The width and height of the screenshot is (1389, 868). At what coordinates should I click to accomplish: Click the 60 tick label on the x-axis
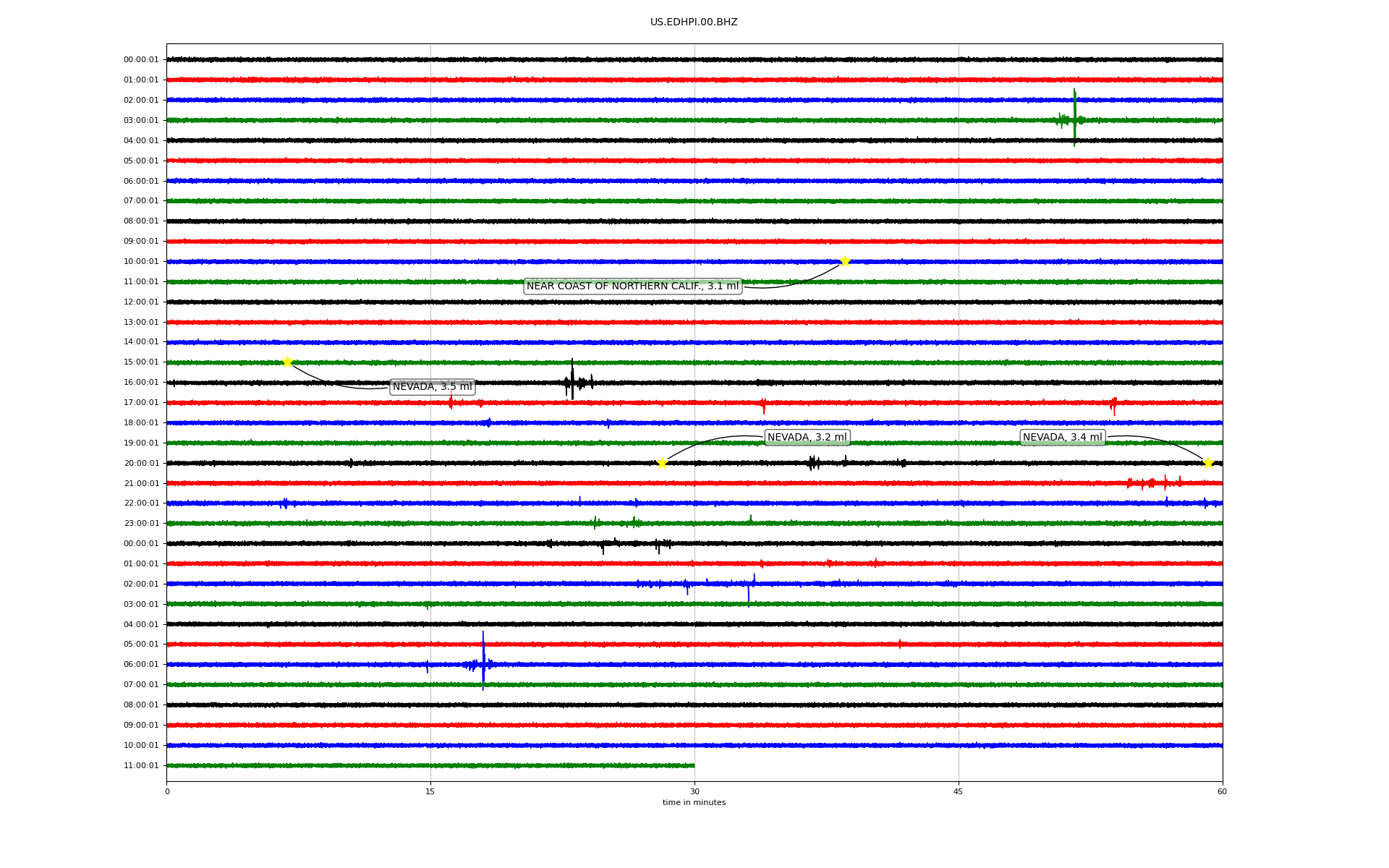(x=1222, y=791)
